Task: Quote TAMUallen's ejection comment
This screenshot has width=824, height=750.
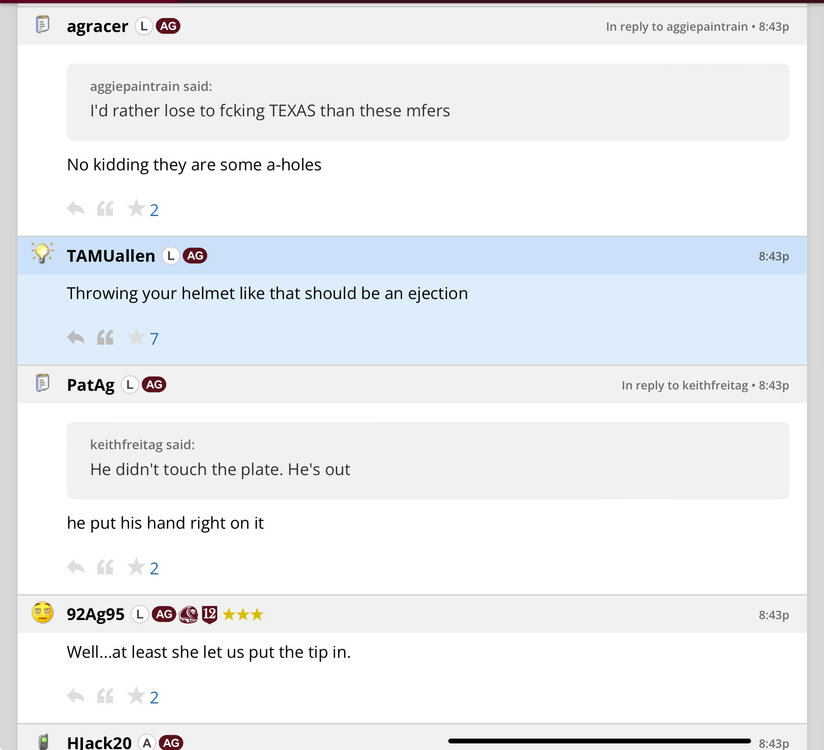Action: click(105, 338)
